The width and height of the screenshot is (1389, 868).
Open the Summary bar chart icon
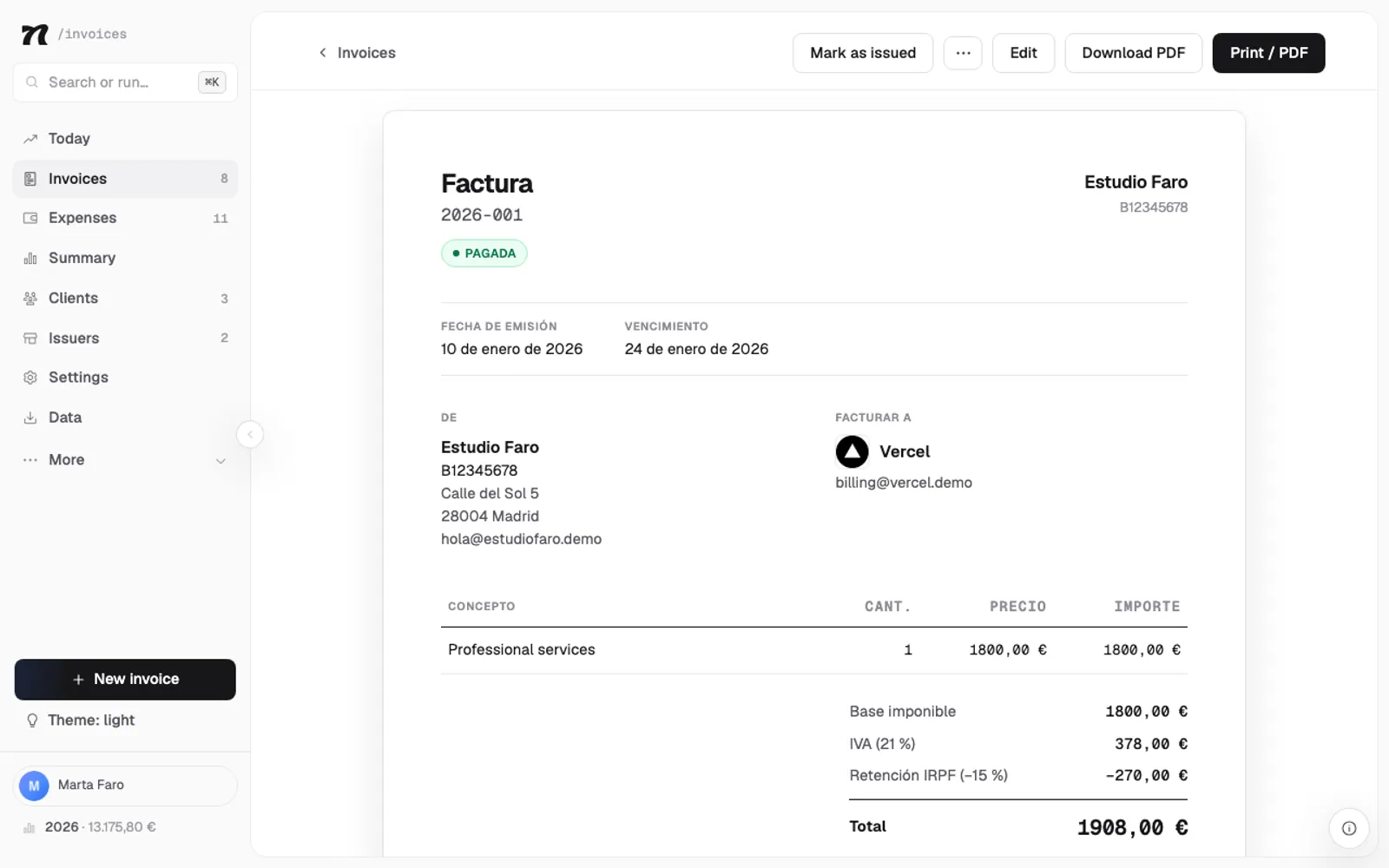pyautogui.click(x=30, y=258)
